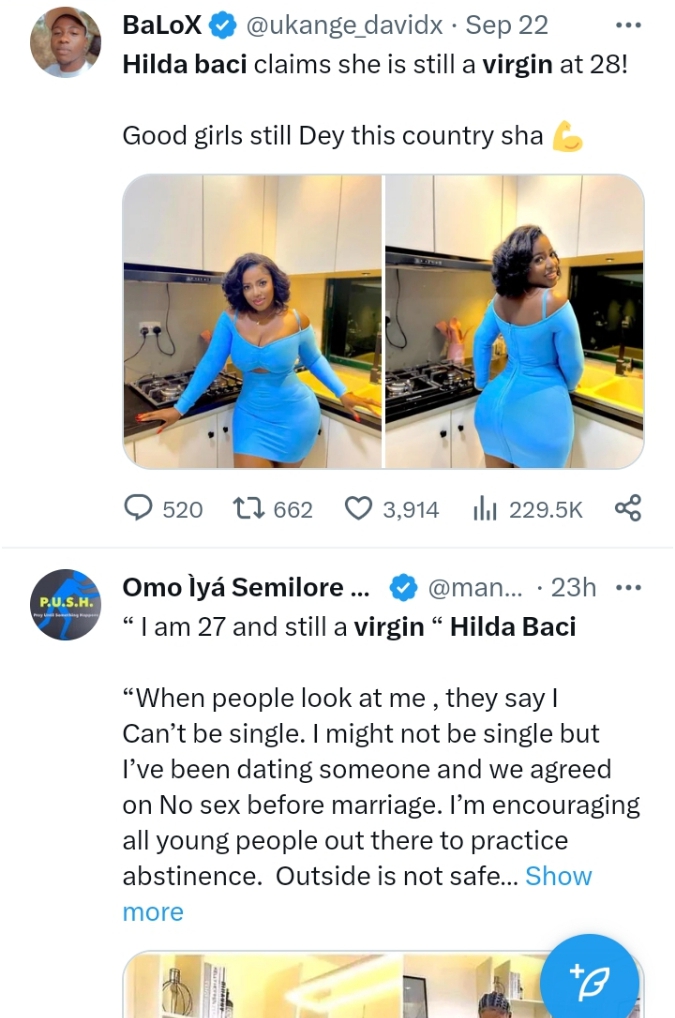Screen dimensions: 675x1018
Task: Retweet the BaLoX post
Action: point(246,509)
